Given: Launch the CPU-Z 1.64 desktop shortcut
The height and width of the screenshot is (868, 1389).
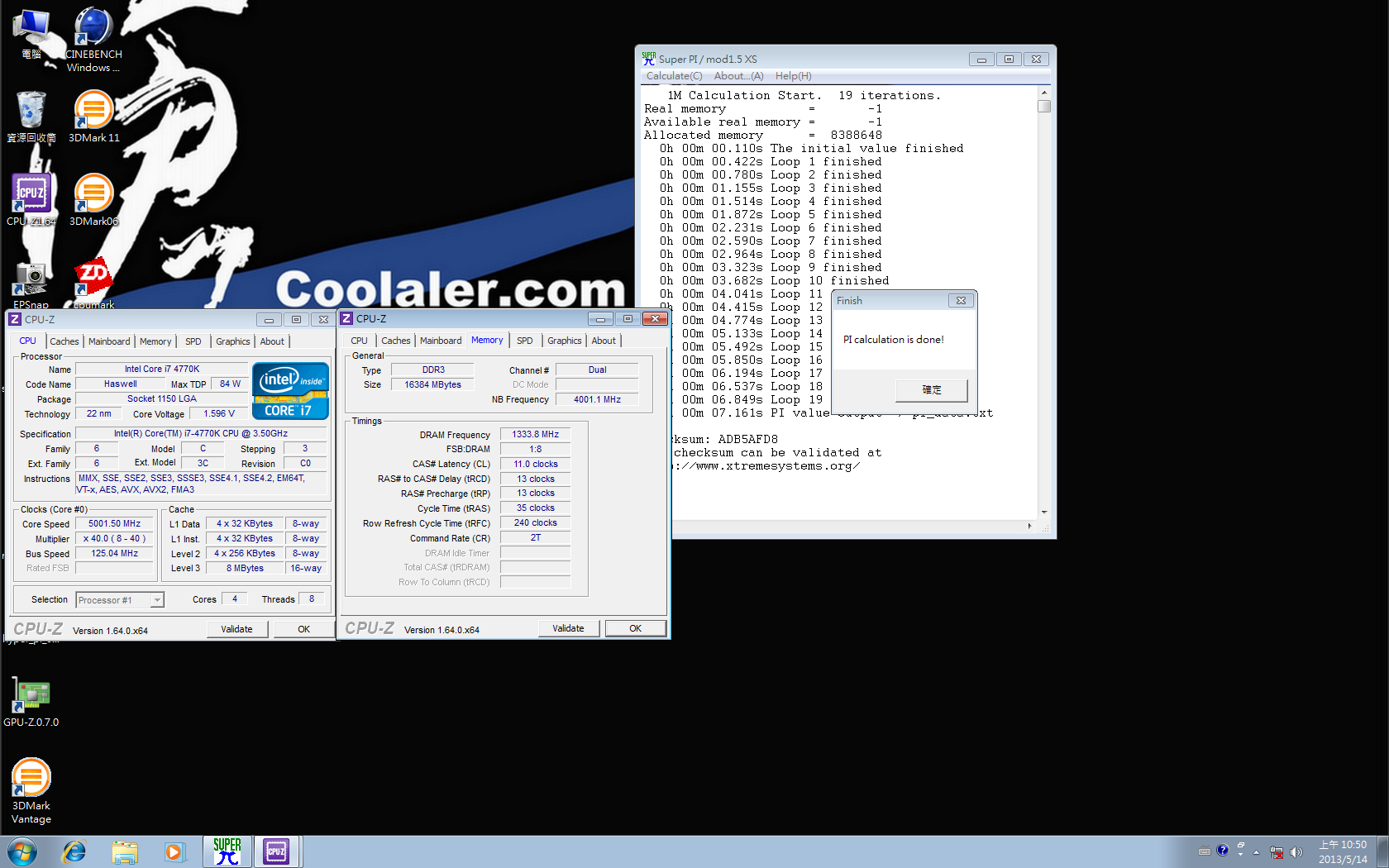Looking at the screenshot, I should point(31,200).
